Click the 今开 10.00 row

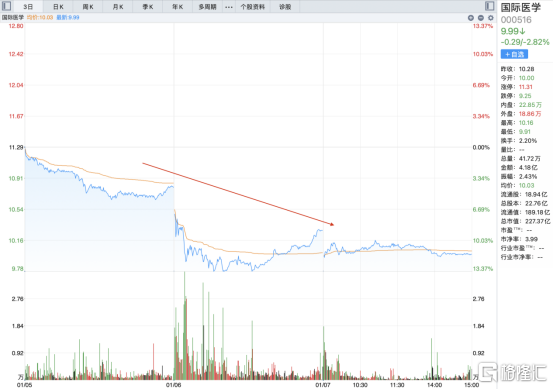coord(517,78)
